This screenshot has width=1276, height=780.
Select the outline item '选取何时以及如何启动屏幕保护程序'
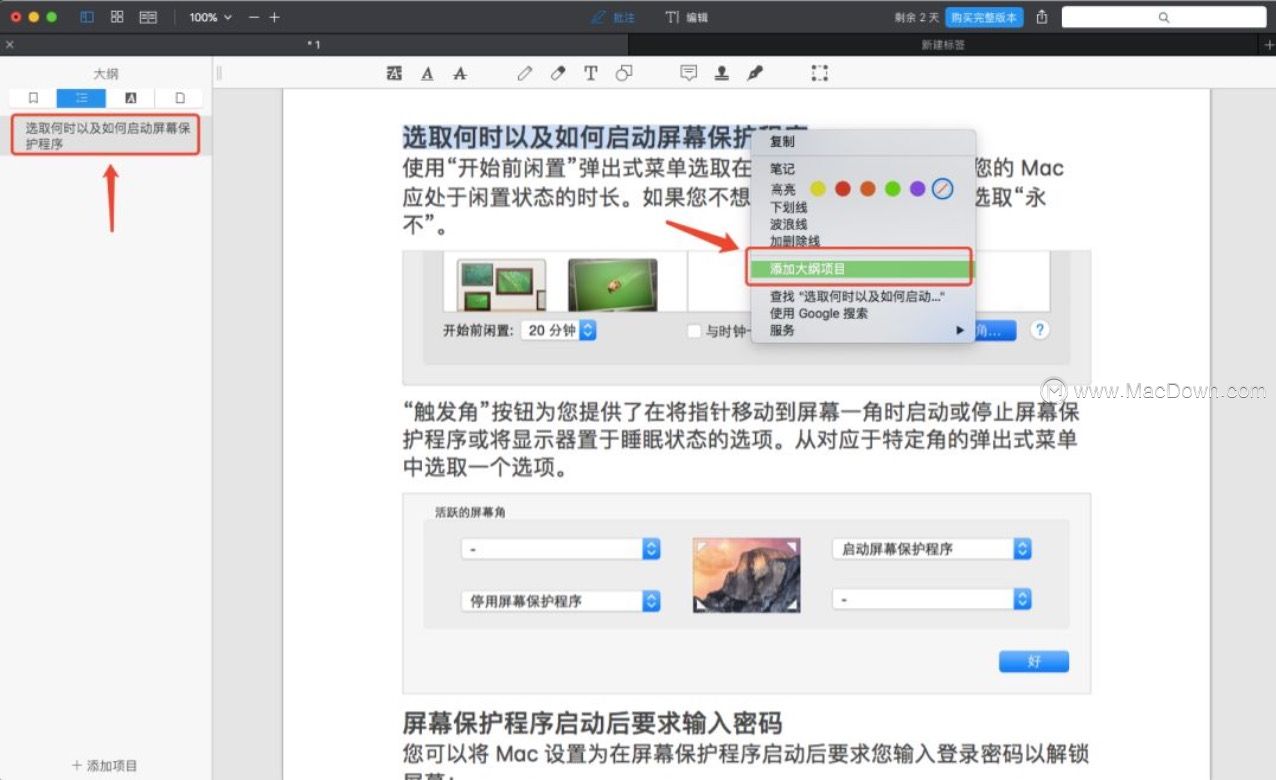click(x=106, y=135)
